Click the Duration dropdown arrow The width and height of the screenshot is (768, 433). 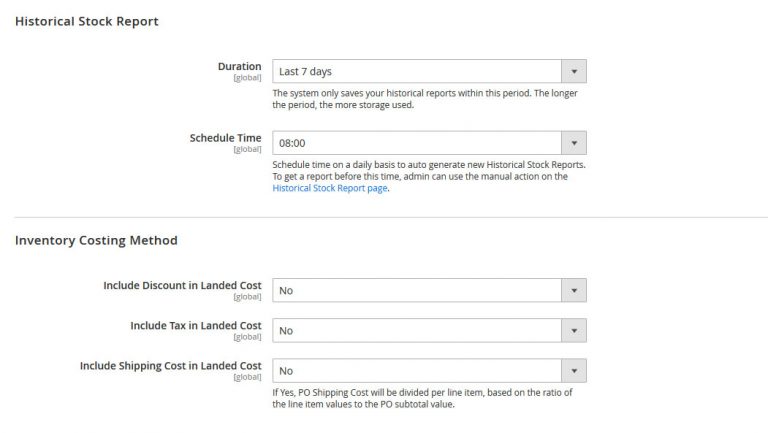pos(573,71)
